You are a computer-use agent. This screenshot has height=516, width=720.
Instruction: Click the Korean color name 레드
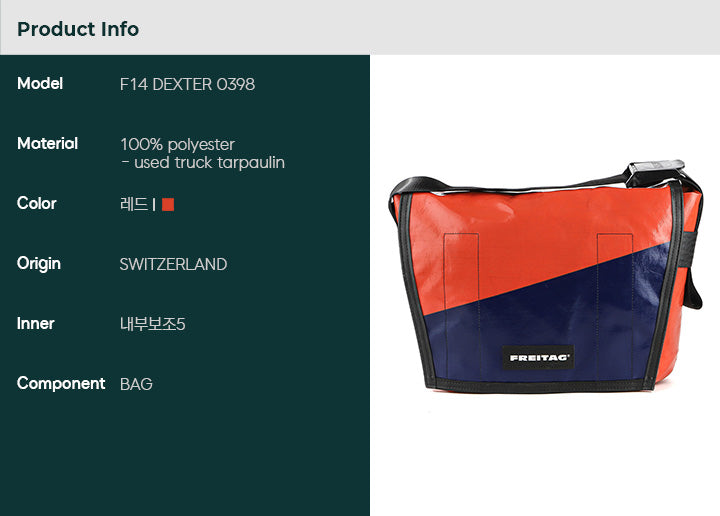tap(134, 204)
